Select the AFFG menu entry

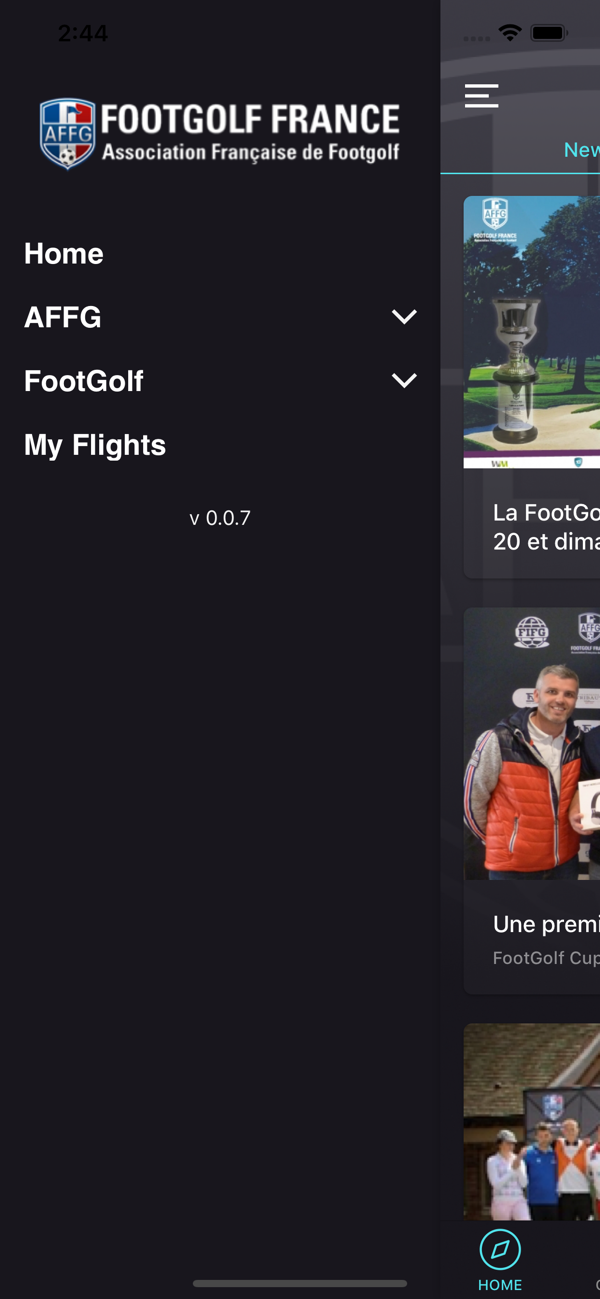click(63, 317)
